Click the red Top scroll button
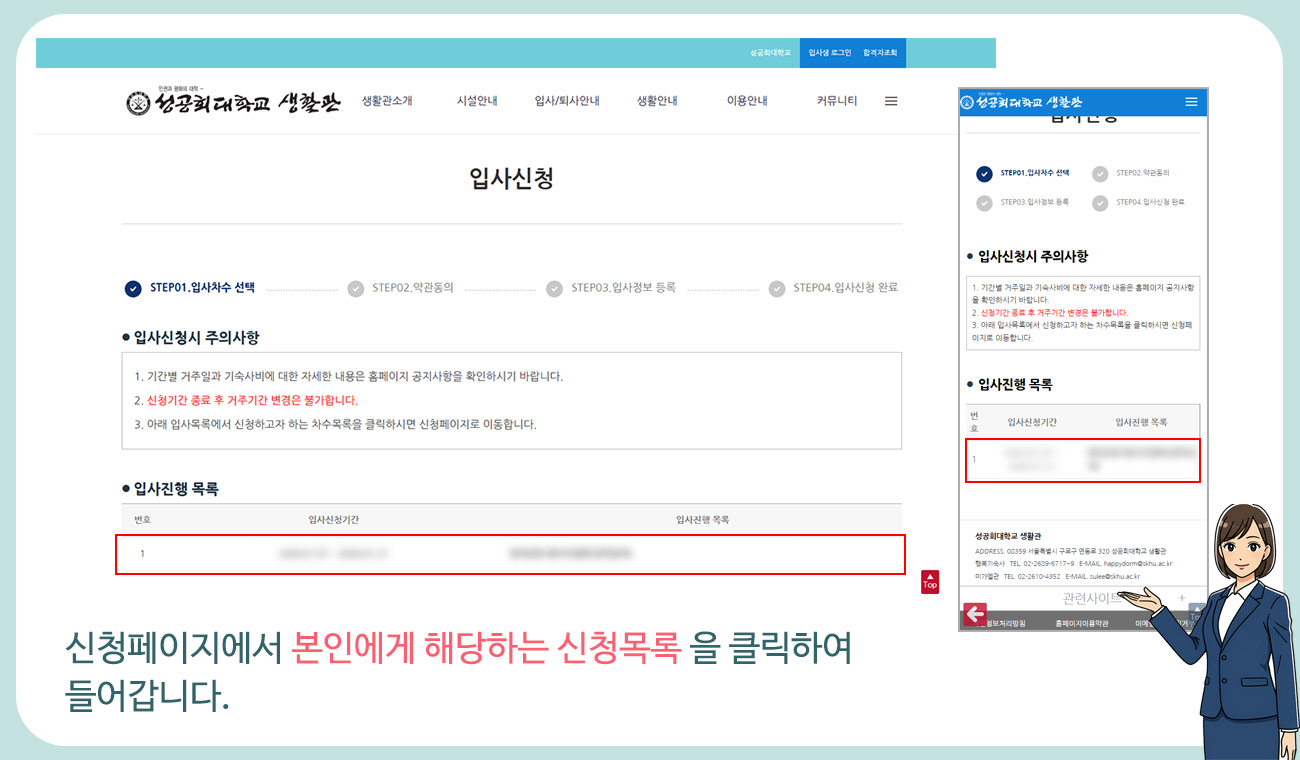1300x760 pixels. [930, 582]
